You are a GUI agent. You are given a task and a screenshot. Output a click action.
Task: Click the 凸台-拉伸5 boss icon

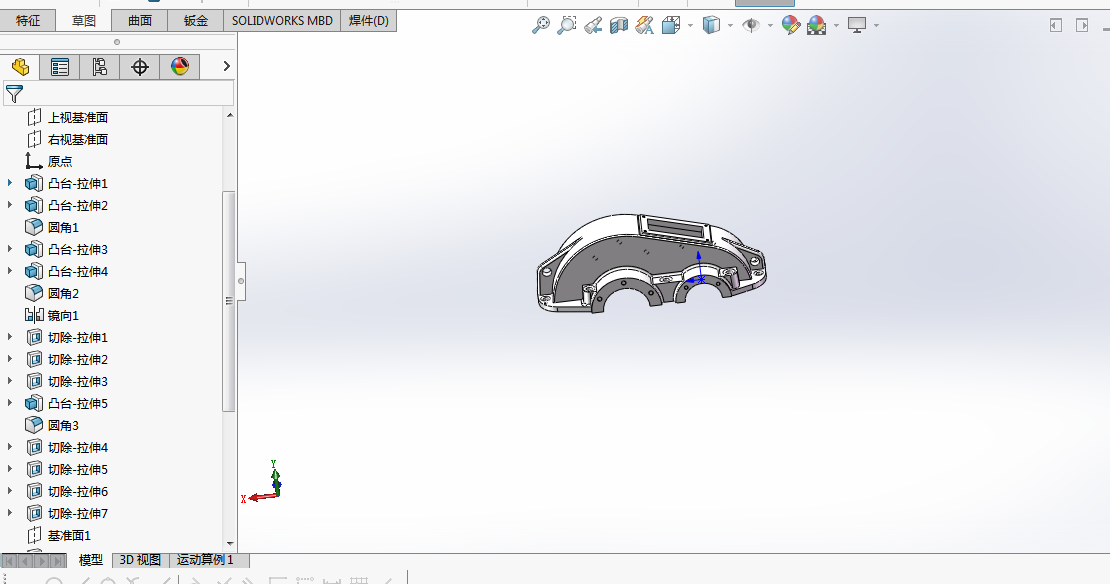point(34,403)
